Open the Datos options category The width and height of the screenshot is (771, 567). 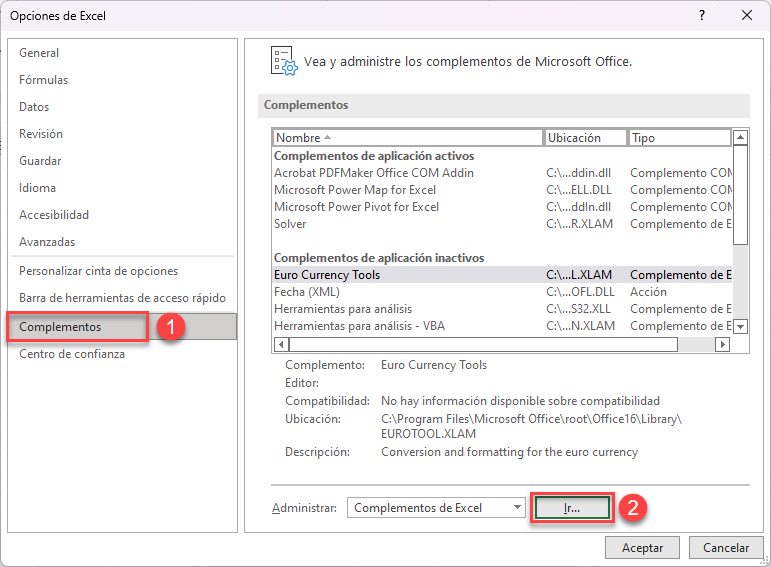point(34,107)
